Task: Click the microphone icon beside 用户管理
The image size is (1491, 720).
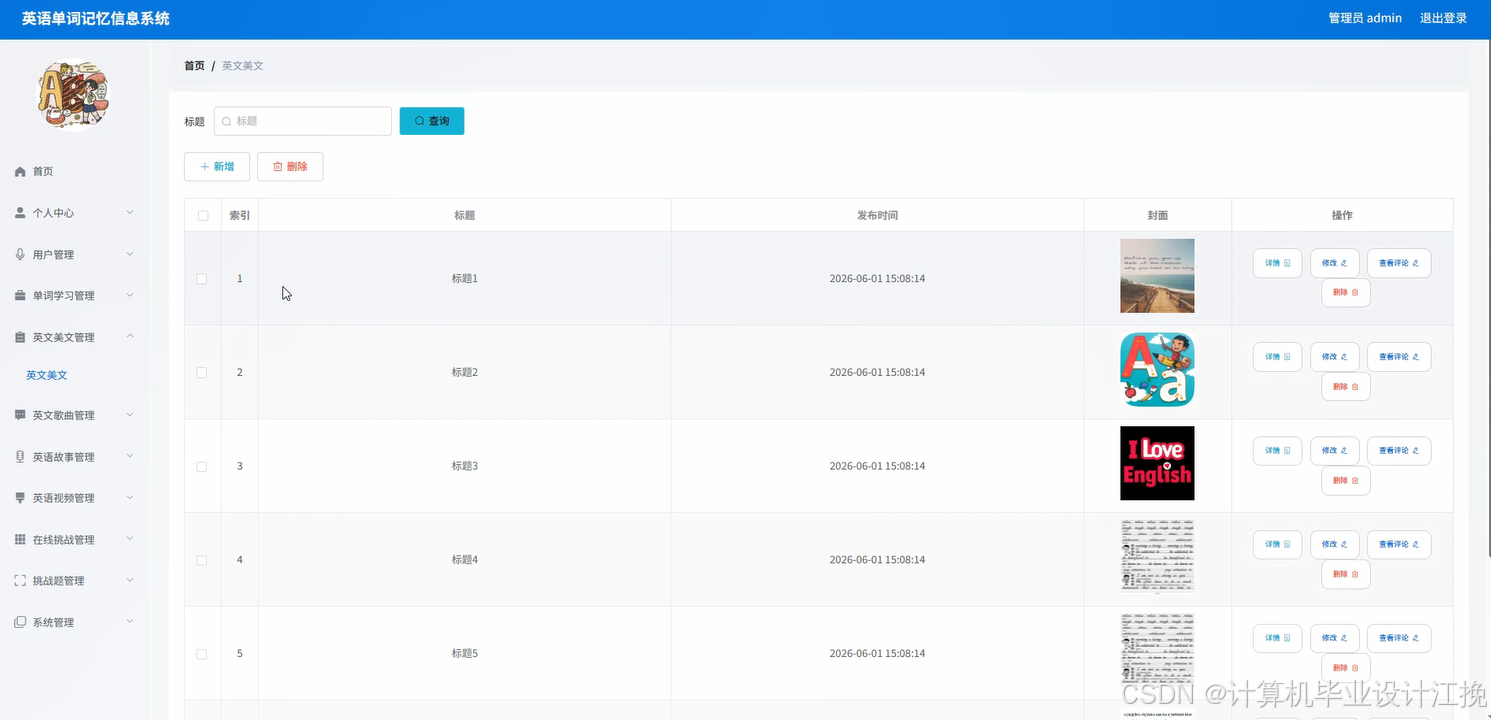Action: coord(20,254)
